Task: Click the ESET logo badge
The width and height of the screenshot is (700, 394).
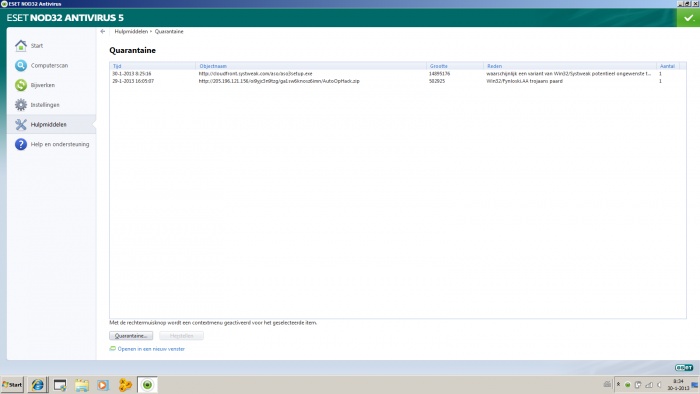Action: point(684,368)
